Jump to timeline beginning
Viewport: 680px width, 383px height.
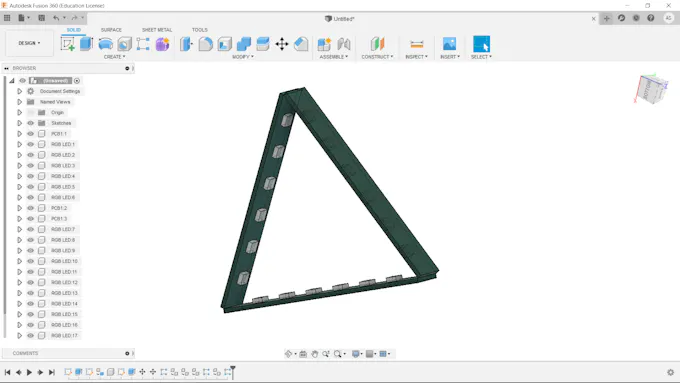click(7, 372)
